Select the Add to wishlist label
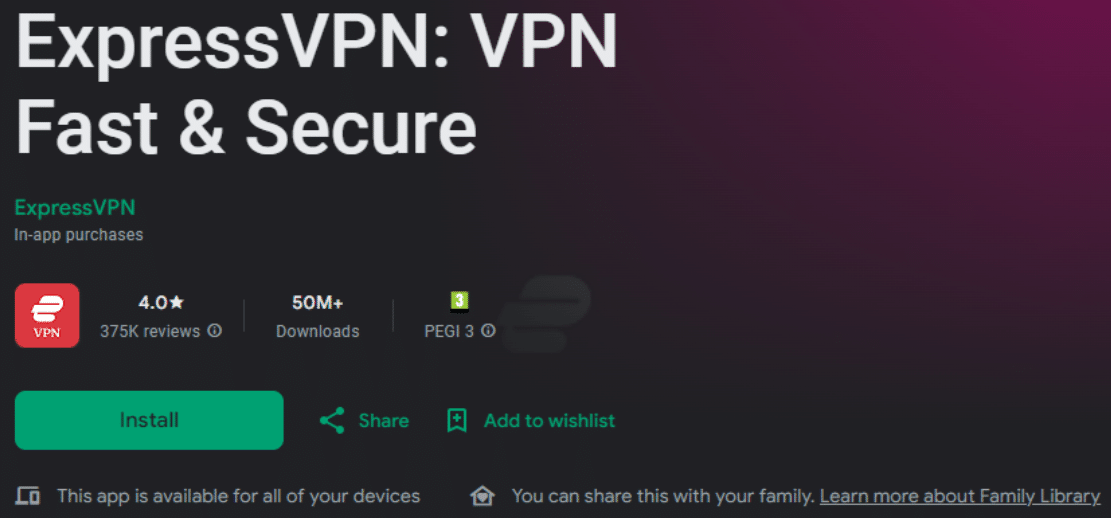 coord(549,421)
